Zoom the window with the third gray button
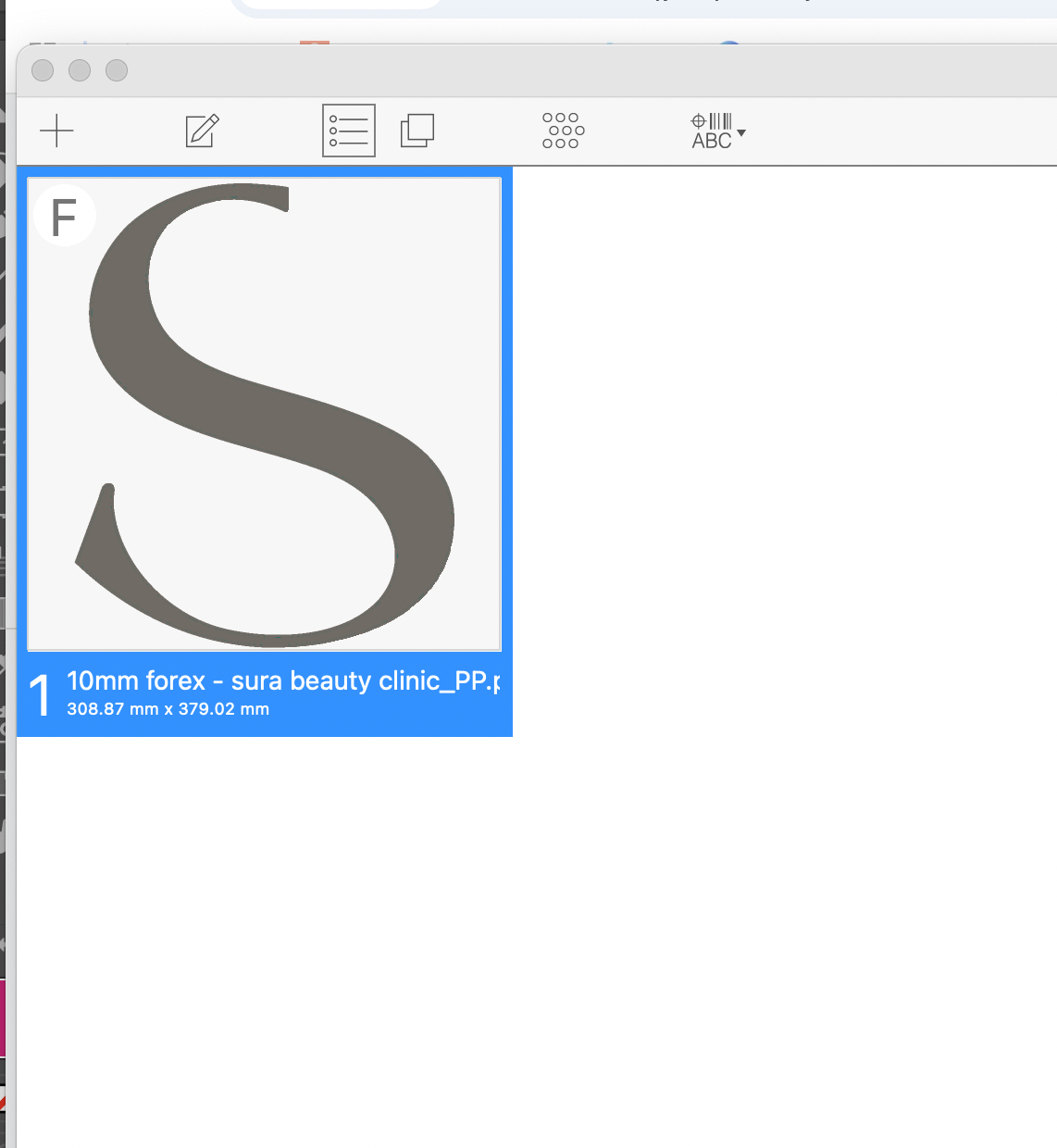Screen dimensions: 1057x1148 [x=117, y=70]
